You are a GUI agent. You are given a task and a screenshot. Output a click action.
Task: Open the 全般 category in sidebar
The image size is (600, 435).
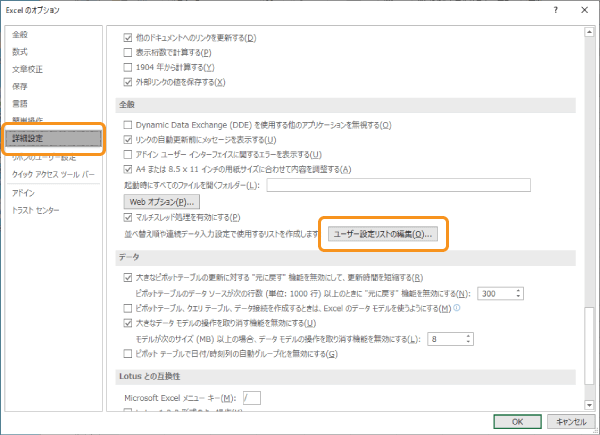coord(20,34)
